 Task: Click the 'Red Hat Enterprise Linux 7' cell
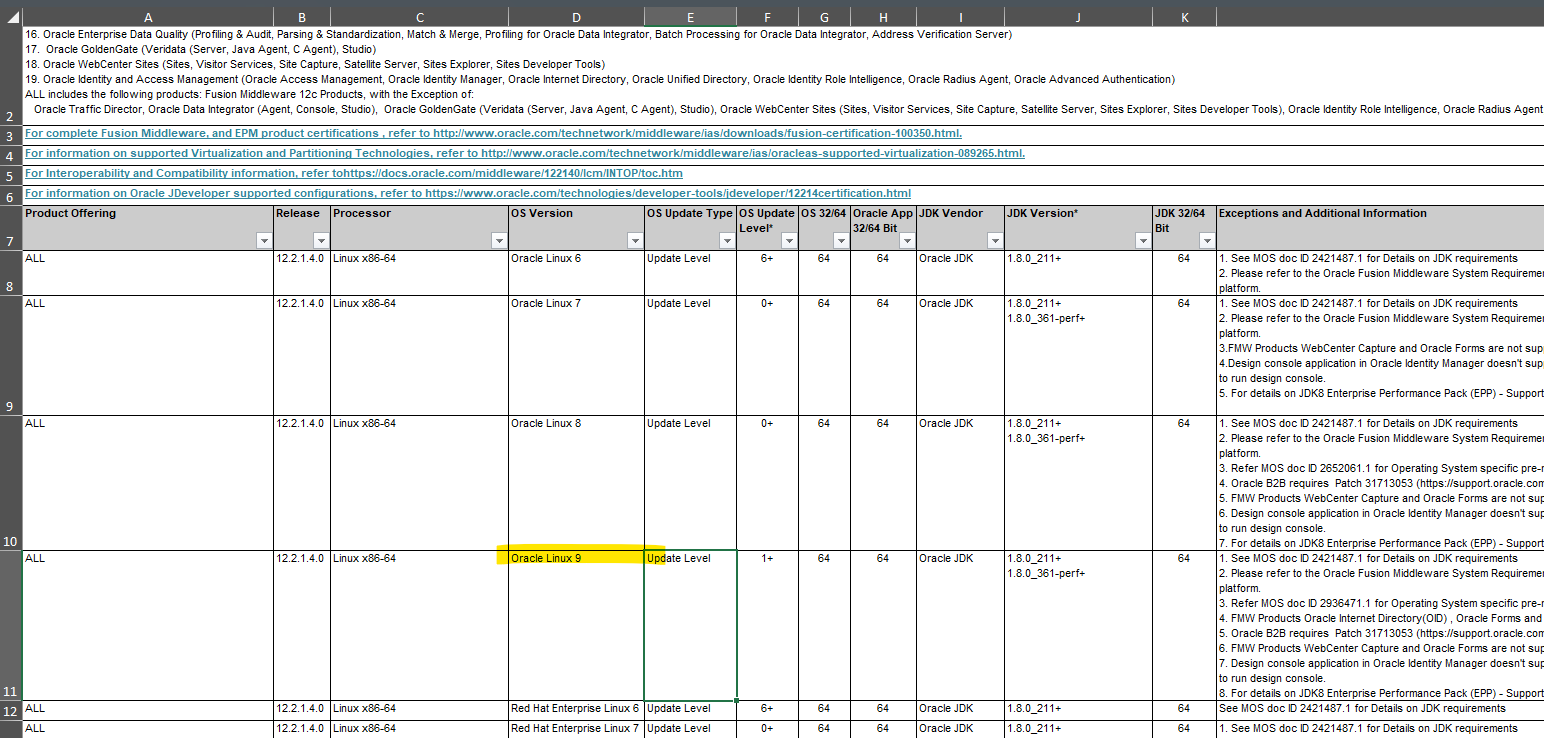click(576, 729)
